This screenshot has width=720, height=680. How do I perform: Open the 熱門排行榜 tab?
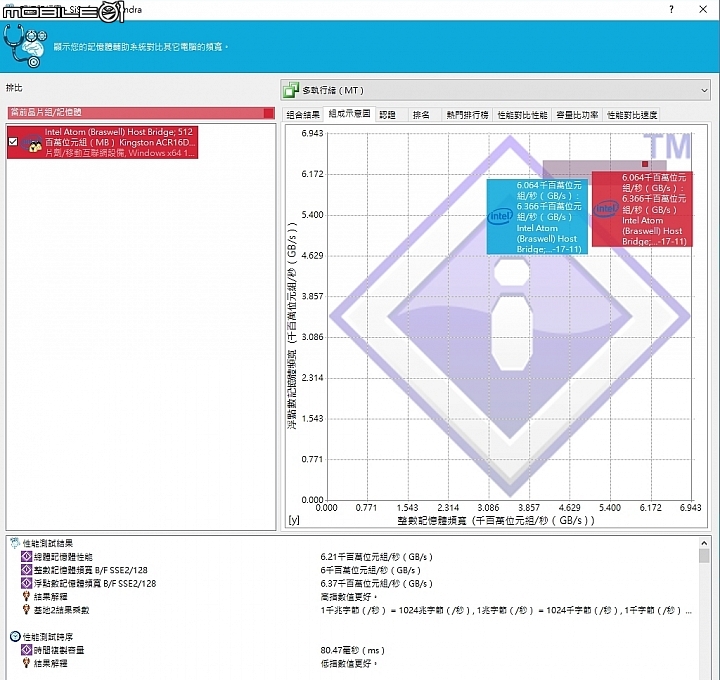[467, 114]
